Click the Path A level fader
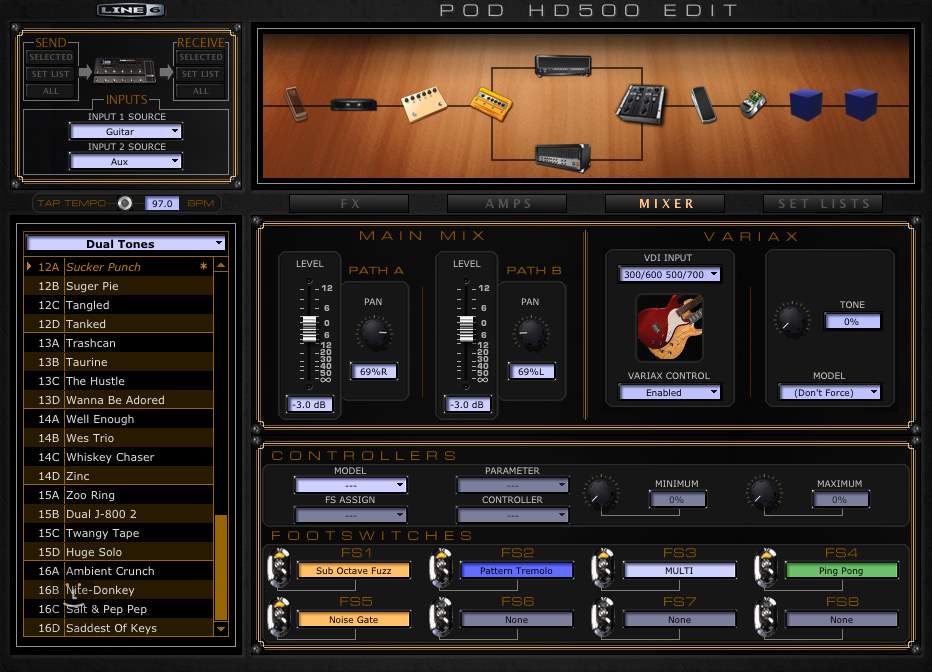This screenshot has height=672, width=932. coord(309,329)
